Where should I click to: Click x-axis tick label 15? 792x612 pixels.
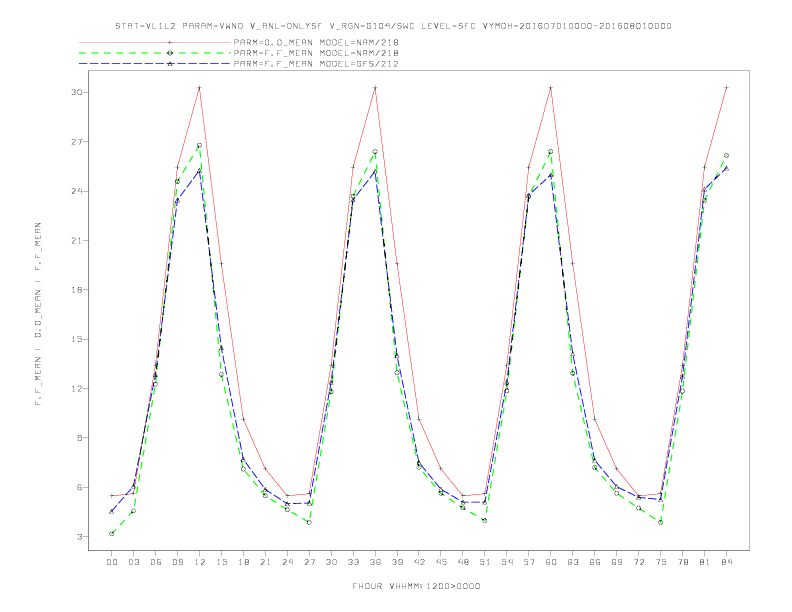point(221,562)
